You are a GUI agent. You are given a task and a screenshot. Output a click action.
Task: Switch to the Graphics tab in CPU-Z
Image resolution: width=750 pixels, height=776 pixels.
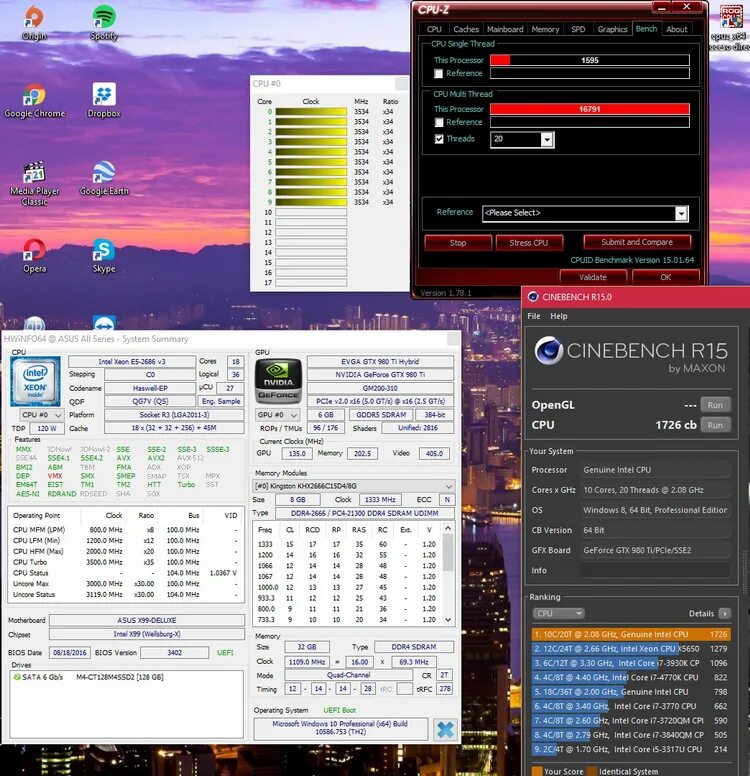pos(612,29)
